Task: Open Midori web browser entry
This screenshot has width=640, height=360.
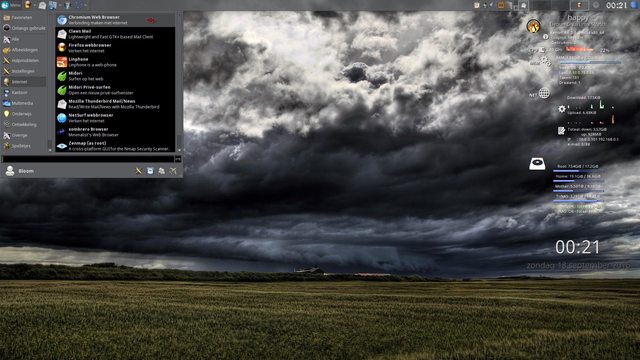Action: tap(116, 76)
